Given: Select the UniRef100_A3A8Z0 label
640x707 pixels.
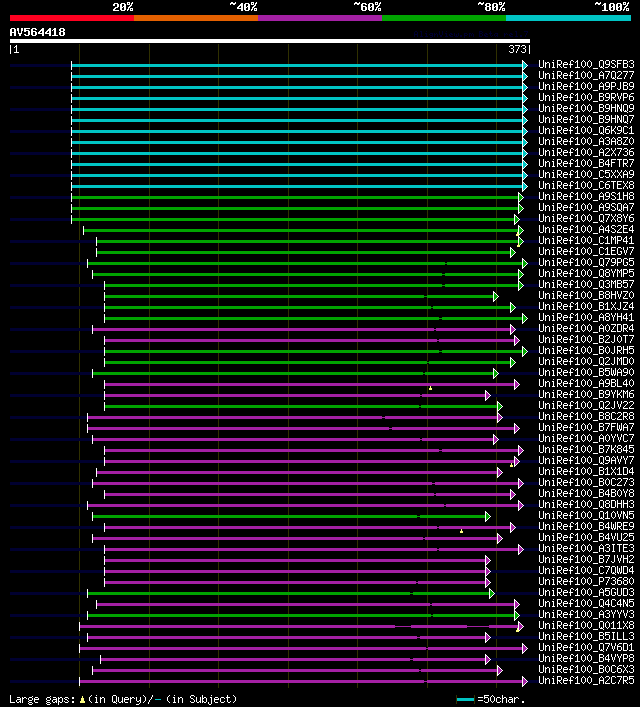Looking at the screenshot, I should (586, 141).
